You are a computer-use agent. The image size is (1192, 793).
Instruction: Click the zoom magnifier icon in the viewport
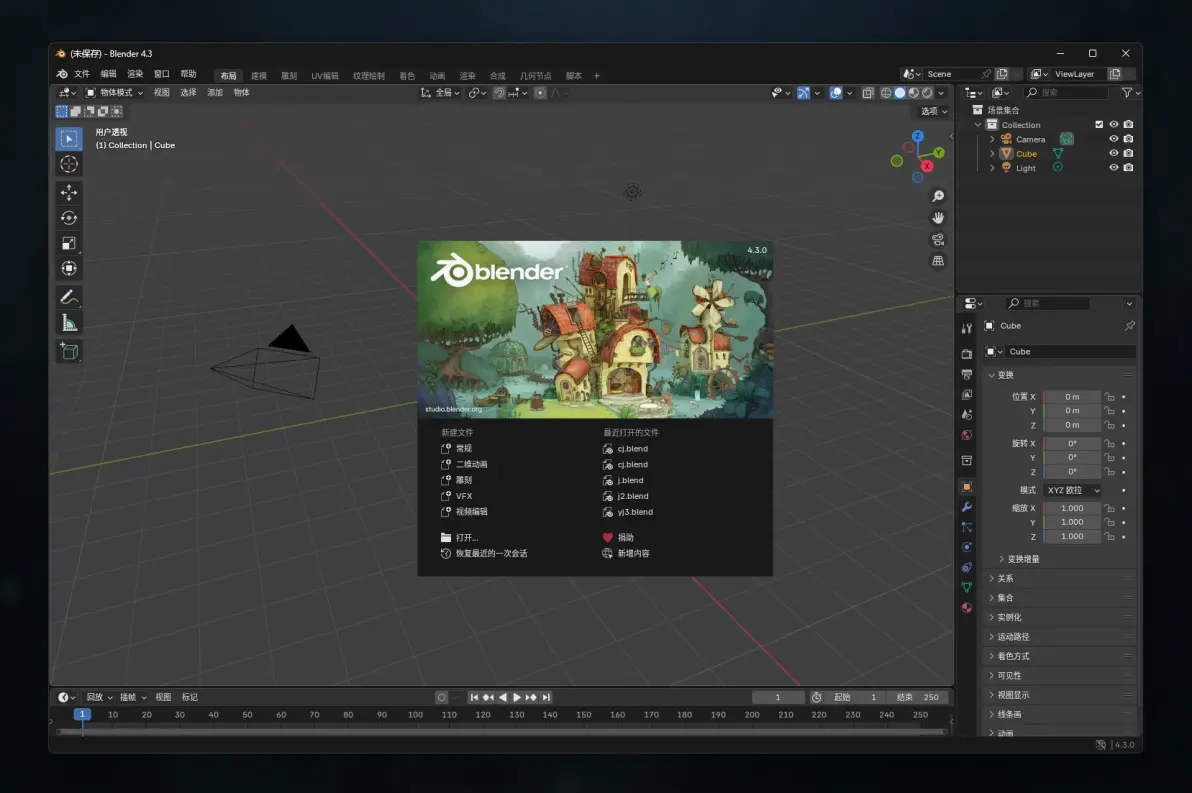[938, 196]
